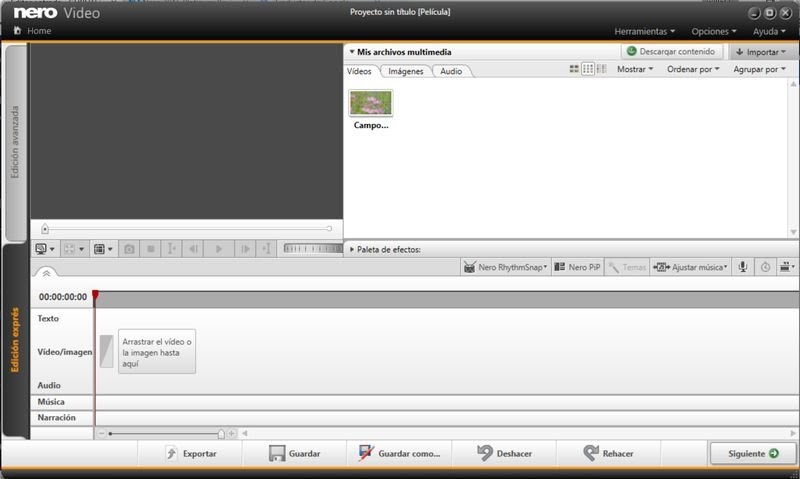
Task: Select the Campo video thumbnail
Action: (x=371, y=103)
